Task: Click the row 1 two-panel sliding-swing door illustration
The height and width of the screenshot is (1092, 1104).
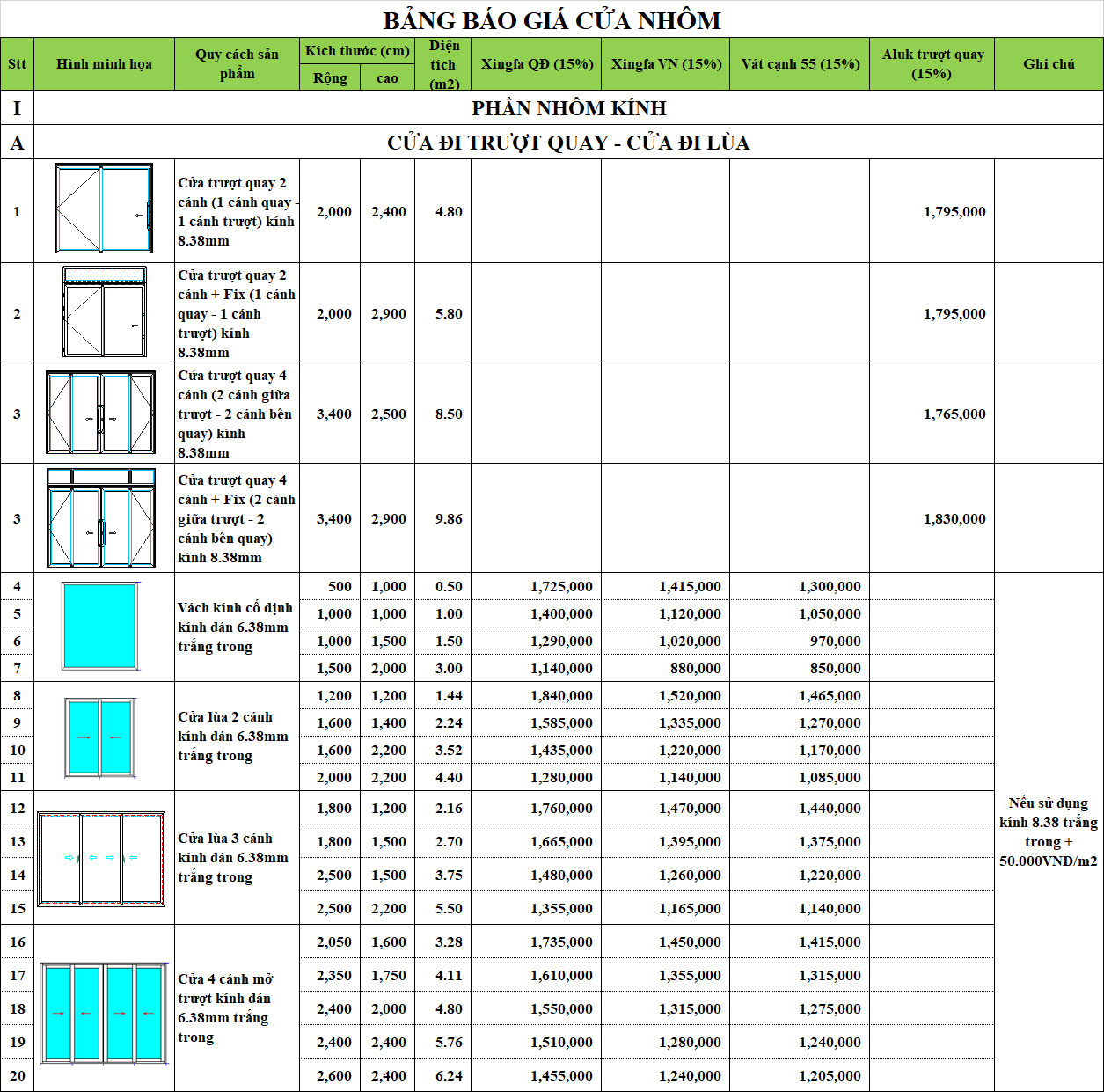Action: (x=104, y=209)
